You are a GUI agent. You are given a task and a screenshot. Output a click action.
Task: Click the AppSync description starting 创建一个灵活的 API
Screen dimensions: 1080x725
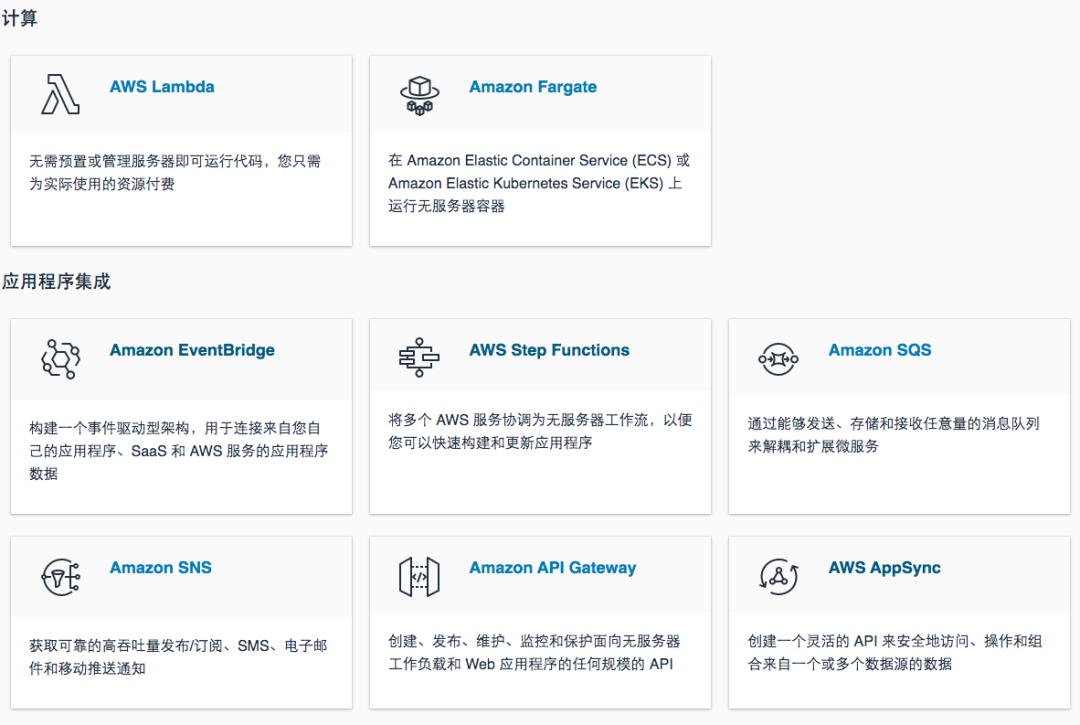[x=895, y=652]
